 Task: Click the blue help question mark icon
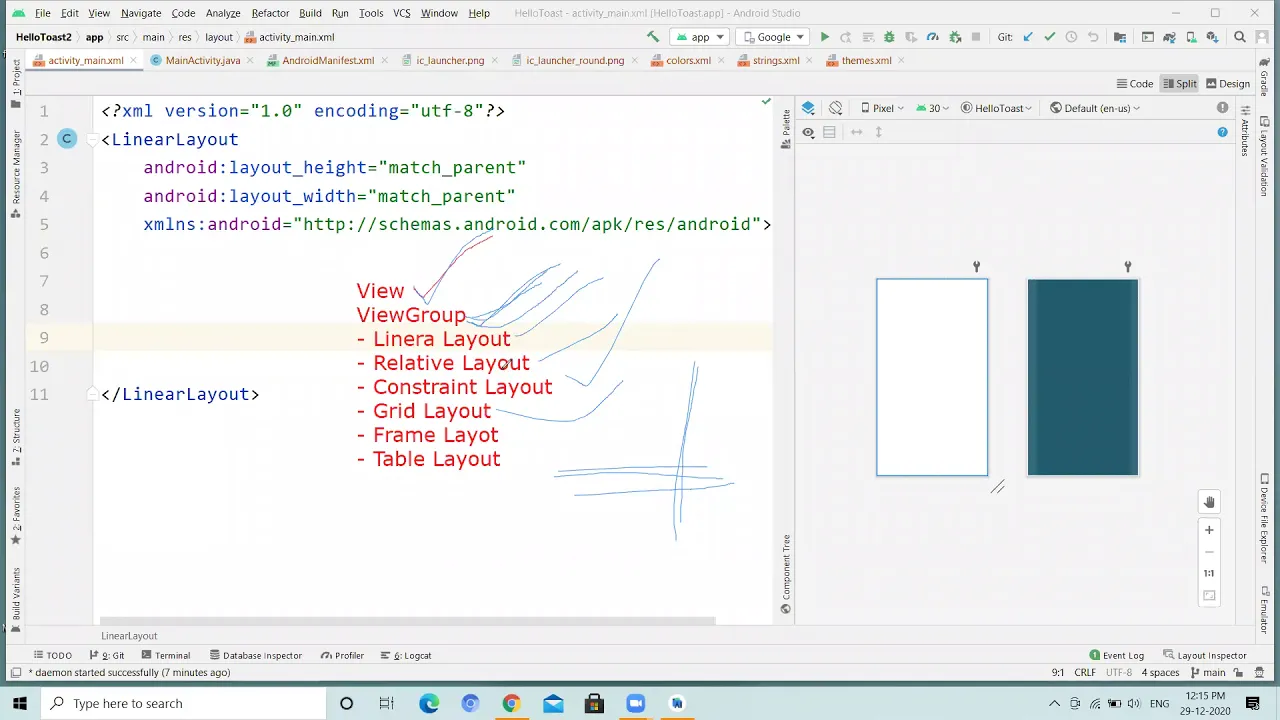pos(1222,132)
